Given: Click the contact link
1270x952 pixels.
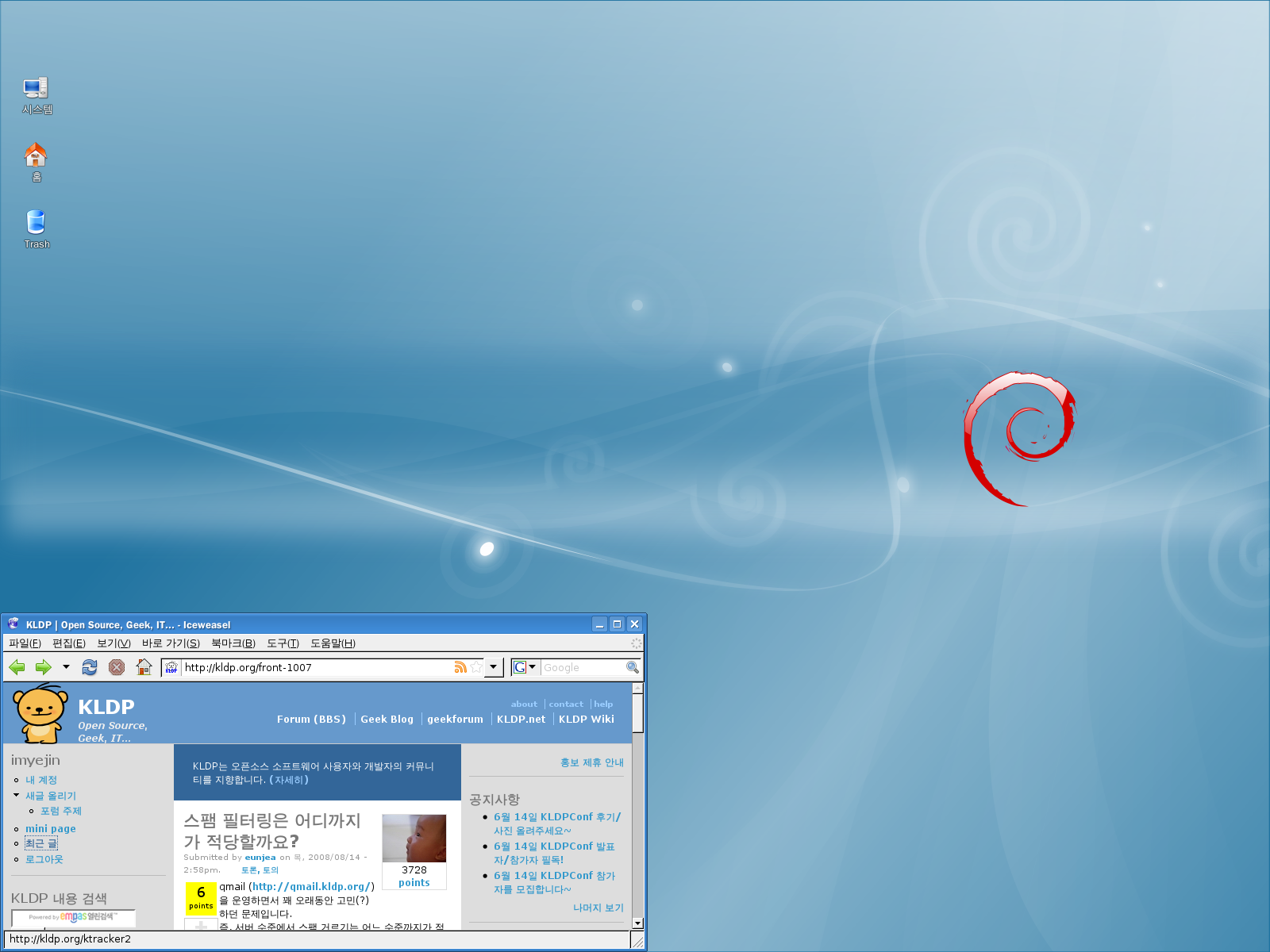Looking at the screenshot, I should (566, 704).
